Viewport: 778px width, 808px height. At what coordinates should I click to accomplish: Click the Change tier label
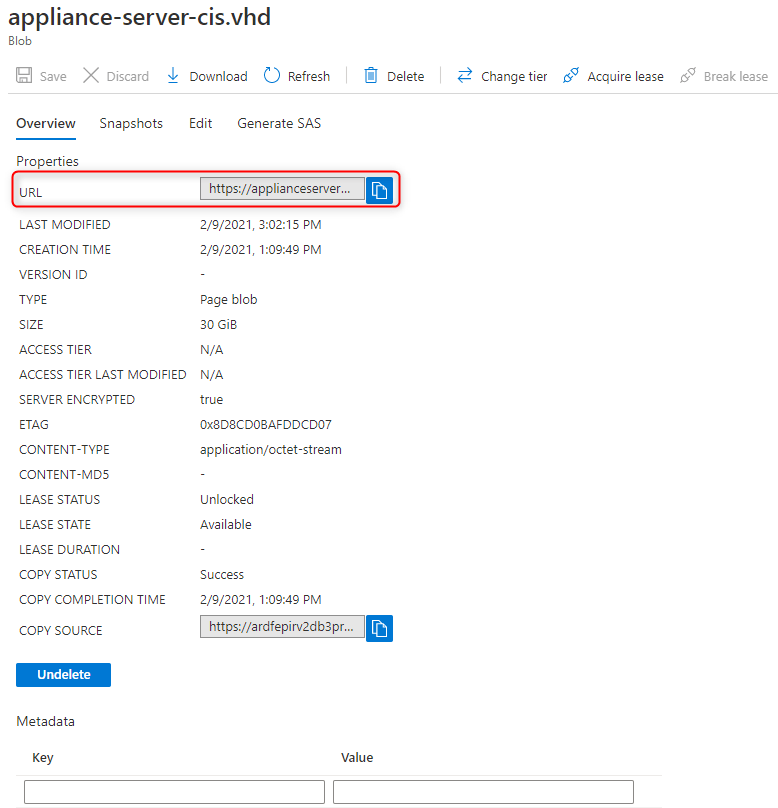pos(514,76)
